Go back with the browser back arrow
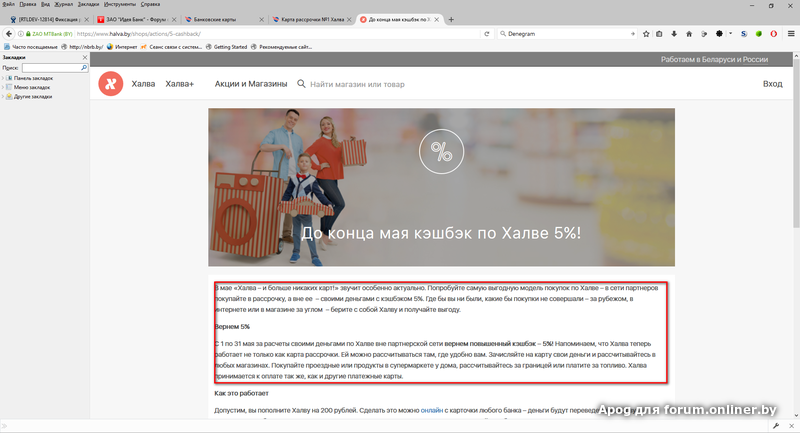Screen dimensions: 800x433 click(9, 34)
